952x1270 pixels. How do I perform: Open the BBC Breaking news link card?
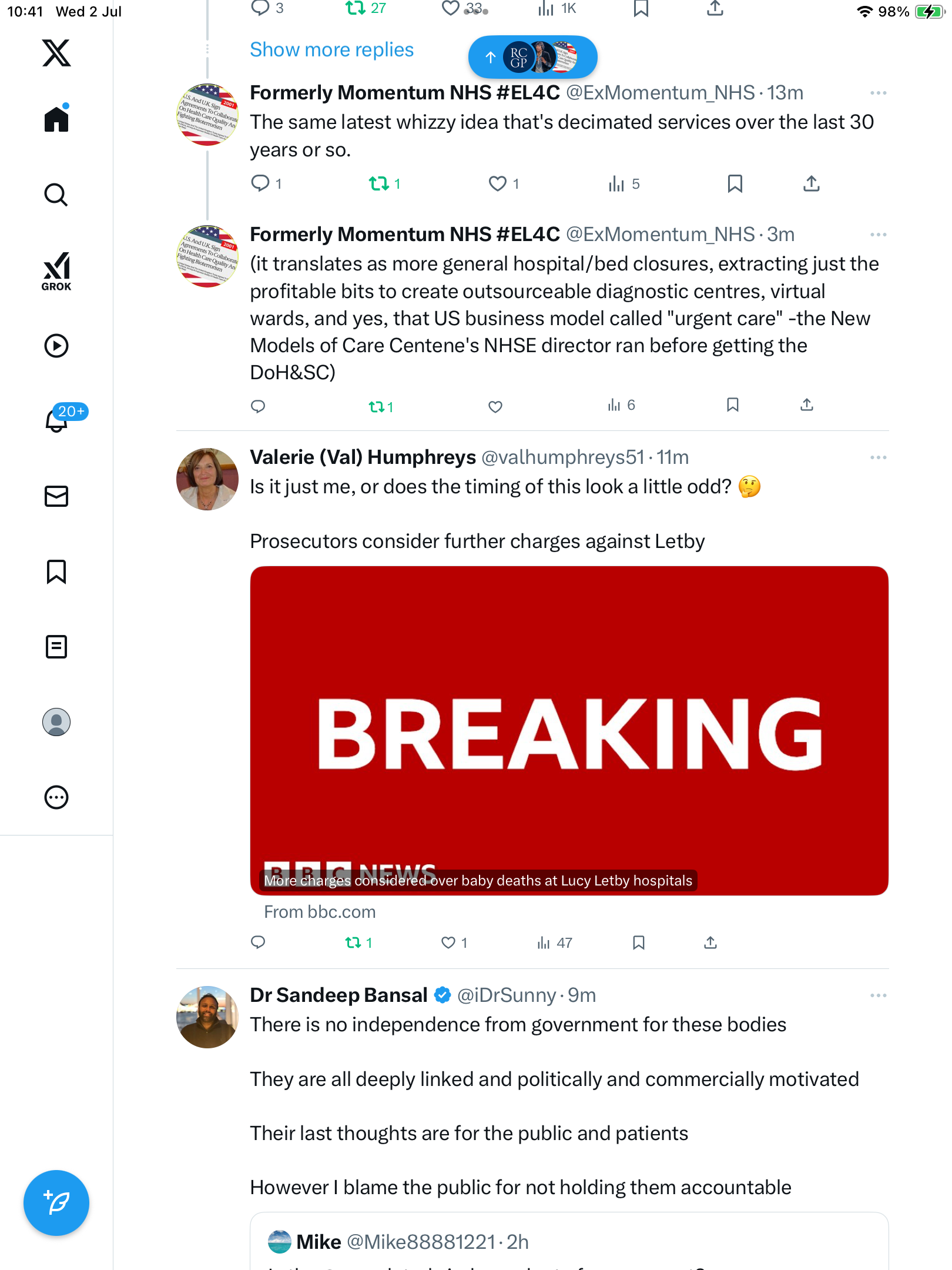coord(569,731)
